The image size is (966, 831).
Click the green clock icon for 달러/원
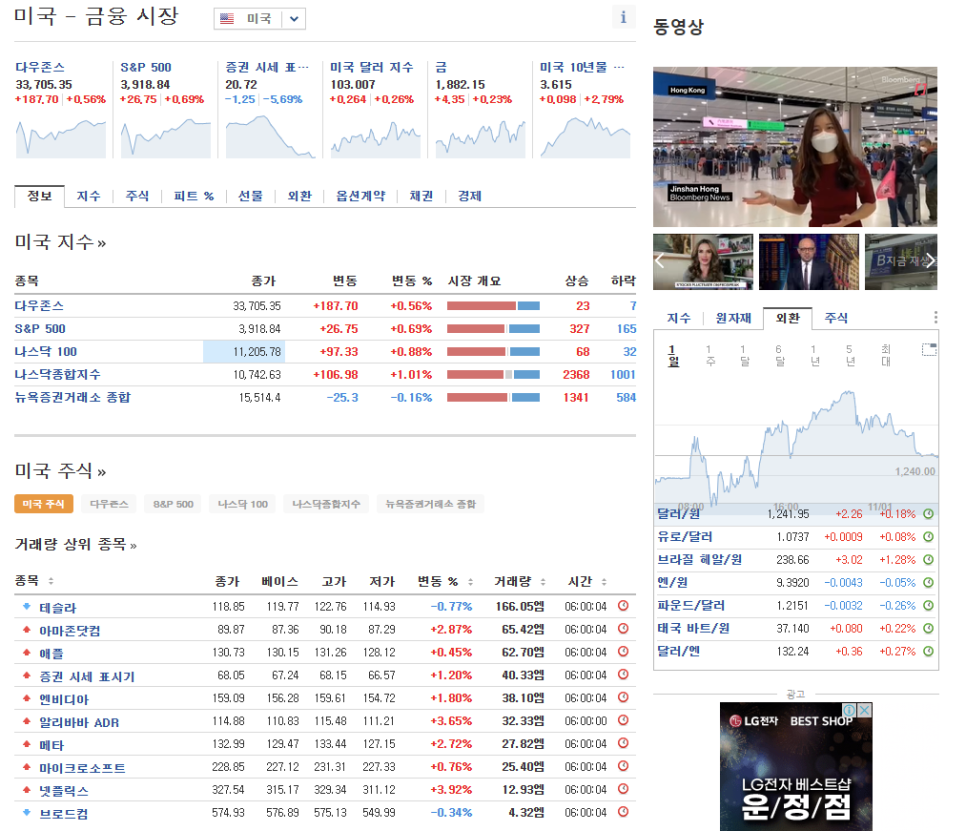coord(928,514)
